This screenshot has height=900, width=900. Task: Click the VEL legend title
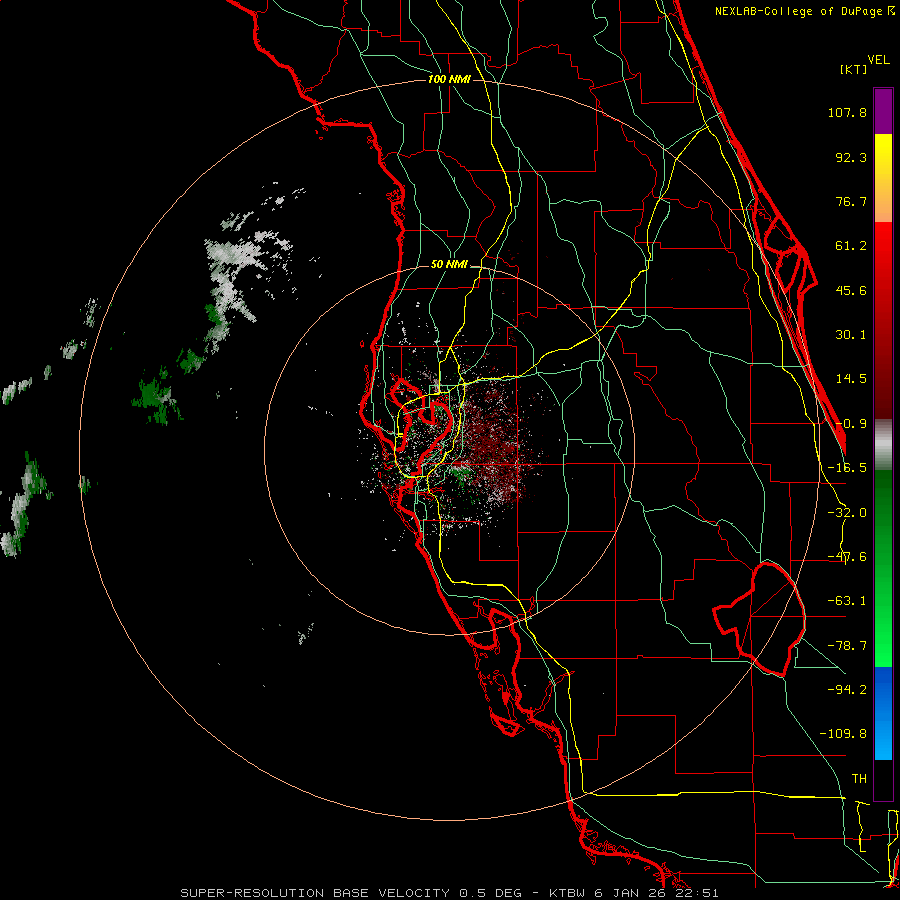[878, 60]
